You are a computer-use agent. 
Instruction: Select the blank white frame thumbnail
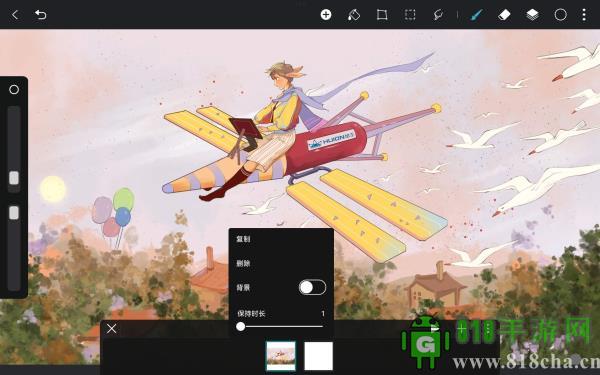point(318,356)
